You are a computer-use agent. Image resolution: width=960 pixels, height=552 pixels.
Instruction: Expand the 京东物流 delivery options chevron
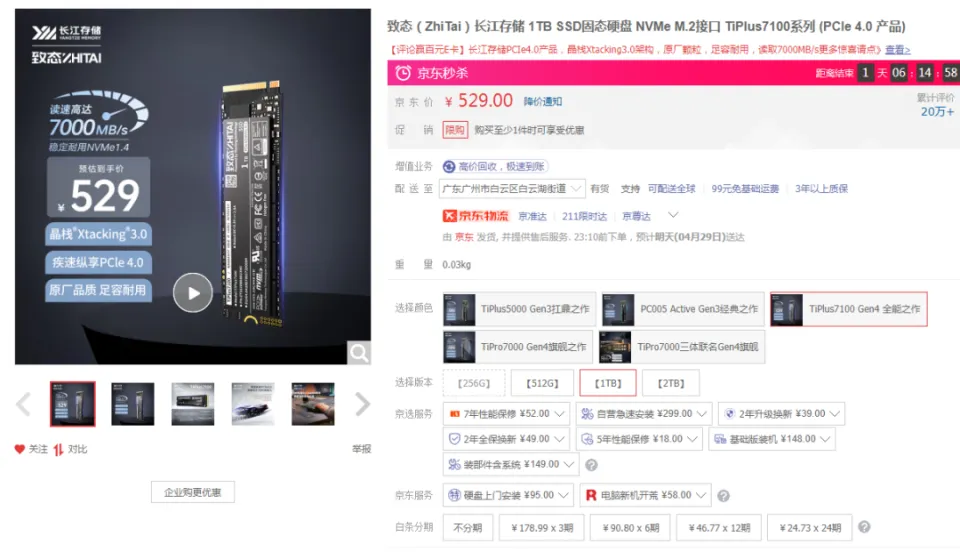673,215
